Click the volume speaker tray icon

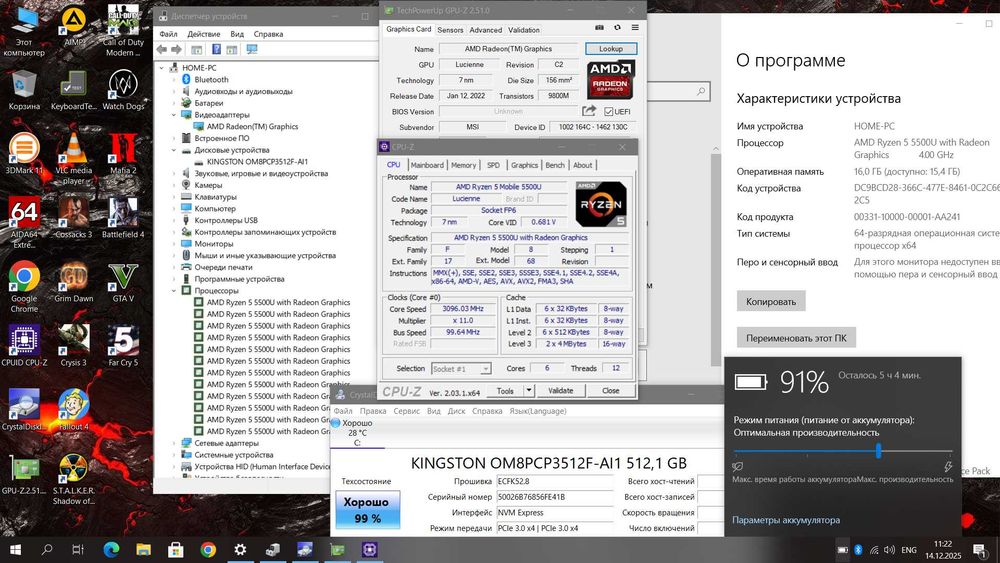[x=889, y=550]
